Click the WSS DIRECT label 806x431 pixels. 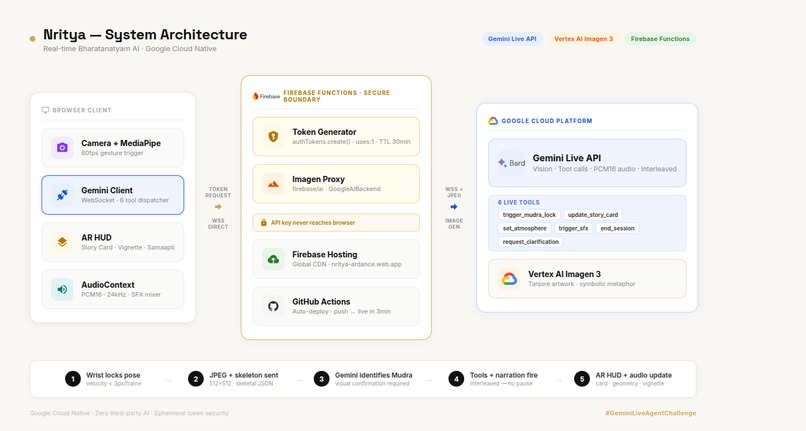(218, 223)
